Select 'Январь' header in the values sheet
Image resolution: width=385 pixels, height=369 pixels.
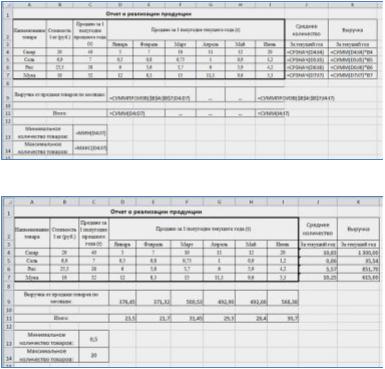point(122,244)
